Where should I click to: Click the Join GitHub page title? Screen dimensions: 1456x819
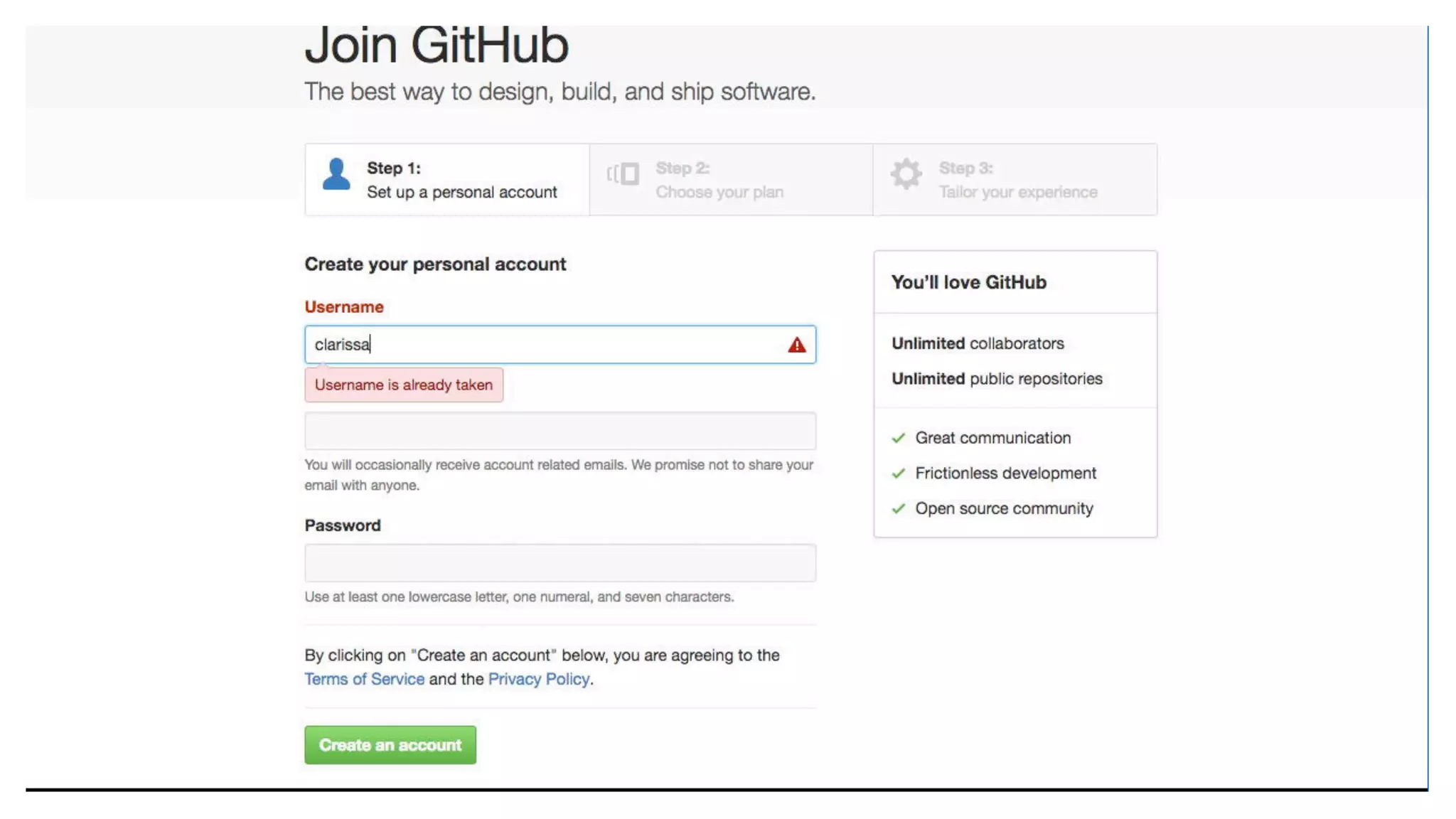(437, 45)
